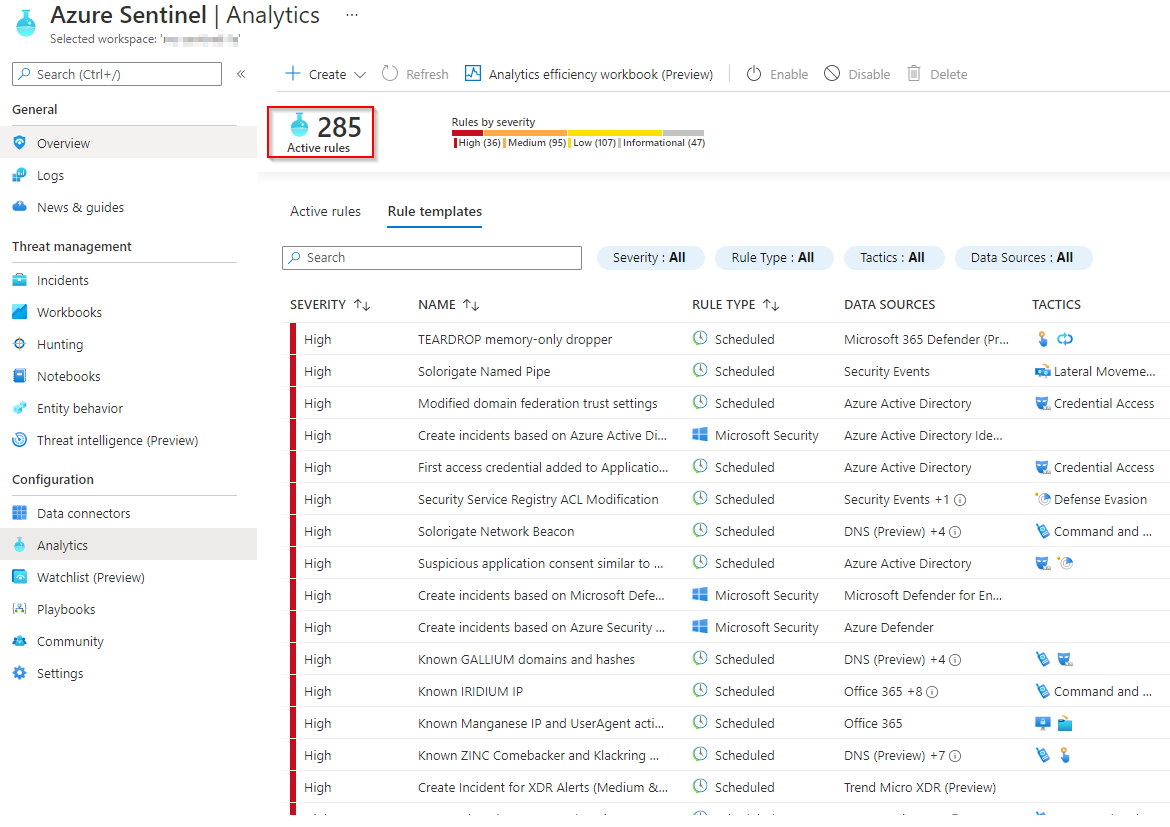This screenshot has height=827, width=1170.
Task: Open the Data Sources : All filter
Action: click(x=1023, y=258)
